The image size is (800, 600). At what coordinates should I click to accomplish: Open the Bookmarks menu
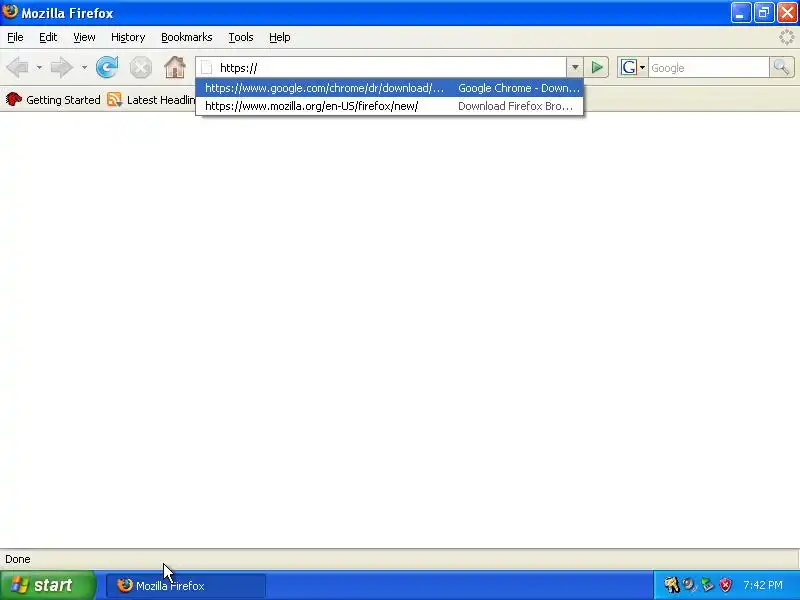coord(187,37)
